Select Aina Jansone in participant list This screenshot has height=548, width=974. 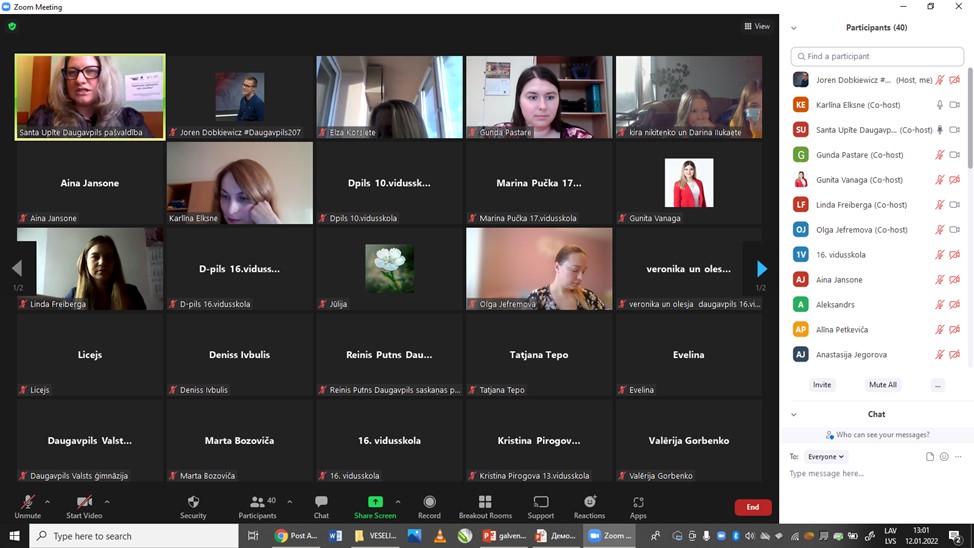(x=876, y=280)
